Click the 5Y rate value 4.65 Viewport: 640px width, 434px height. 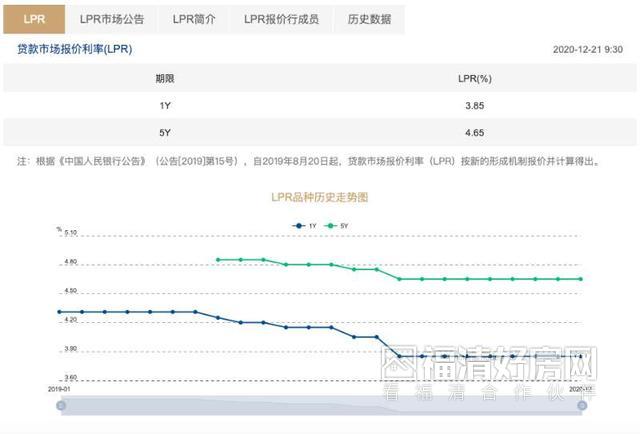475,133
